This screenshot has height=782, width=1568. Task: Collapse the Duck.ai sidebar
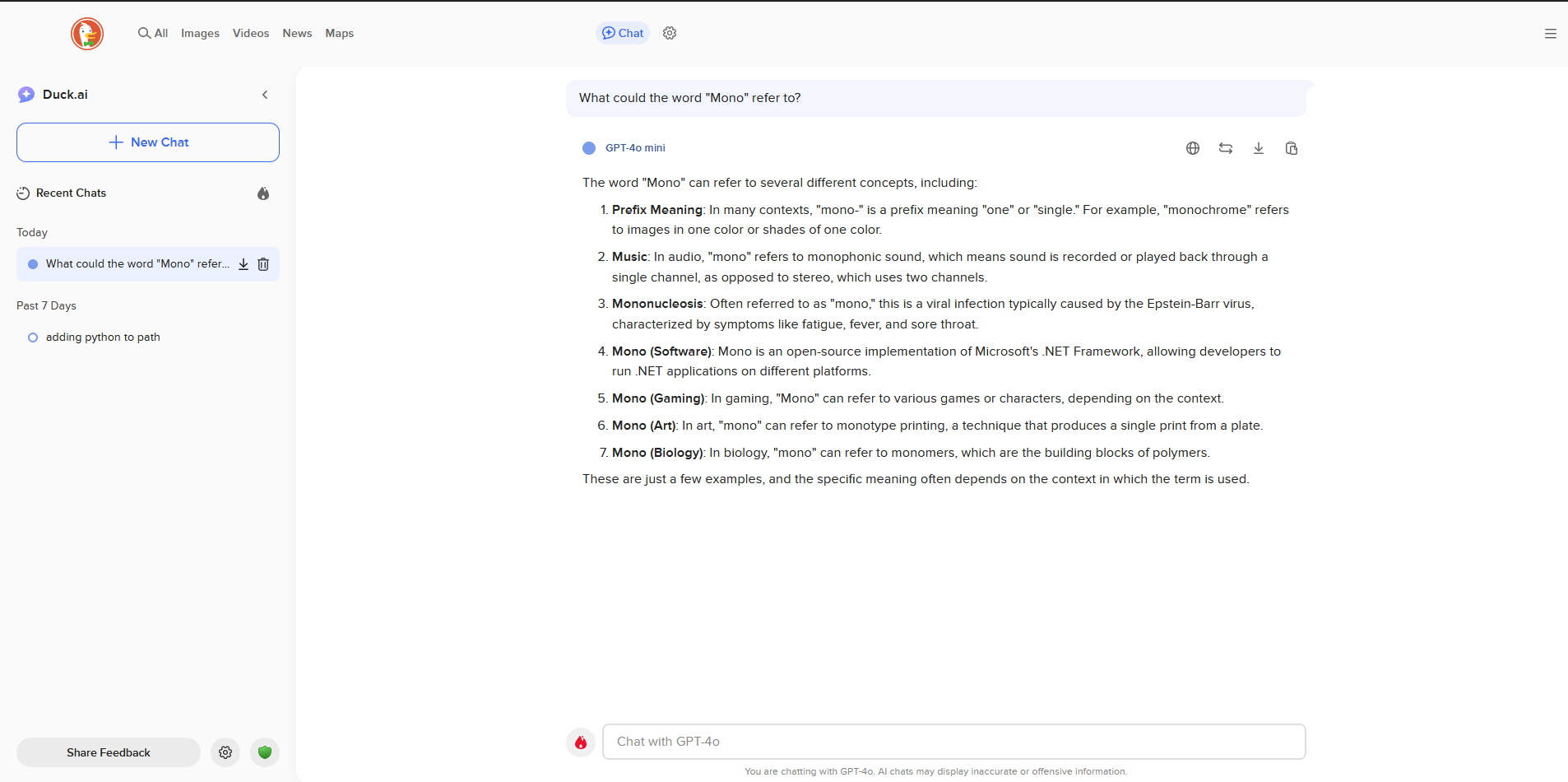(265, 95)
